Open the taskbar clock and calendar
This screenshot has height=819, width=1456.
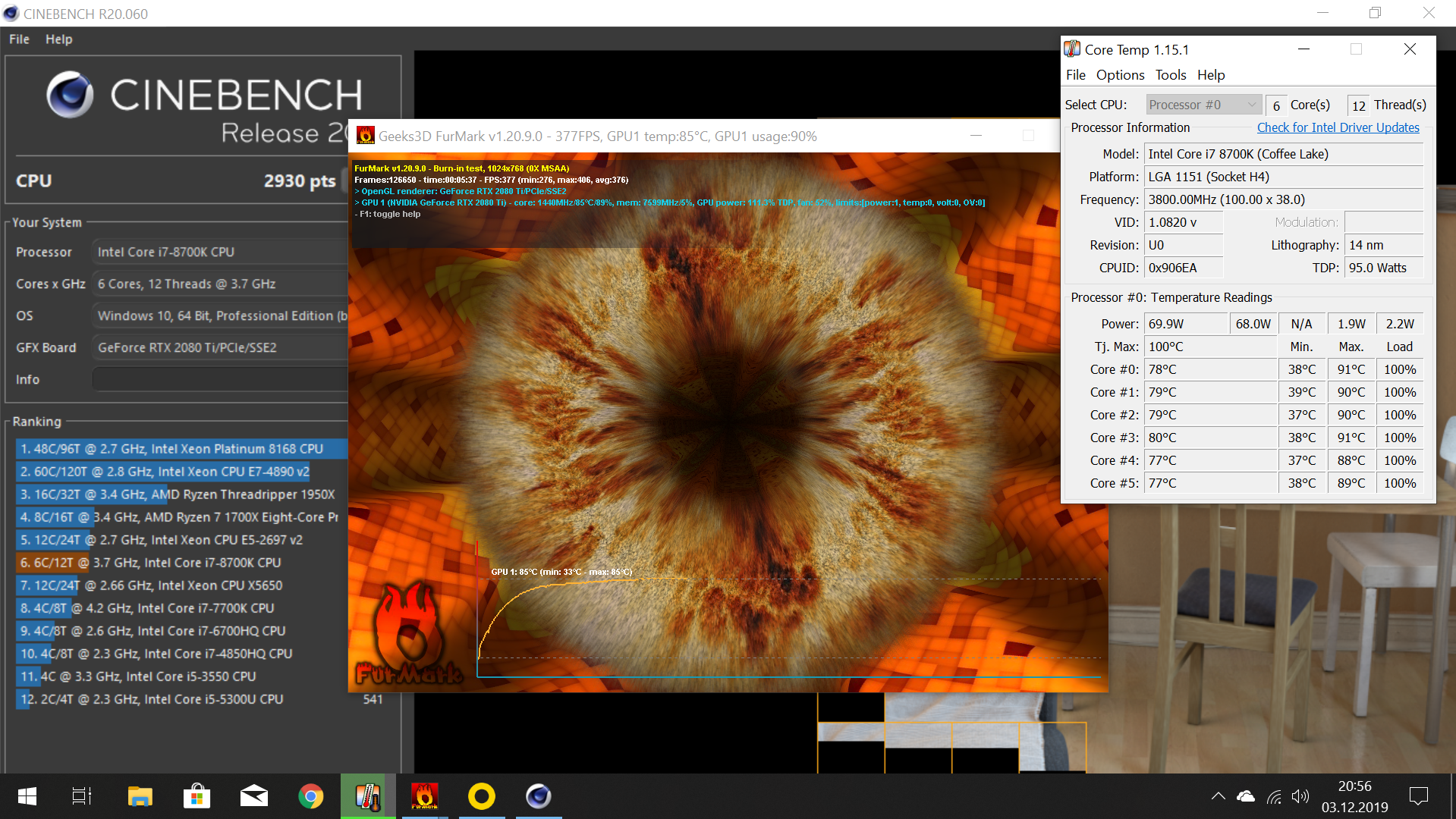tap(1354, 796)
